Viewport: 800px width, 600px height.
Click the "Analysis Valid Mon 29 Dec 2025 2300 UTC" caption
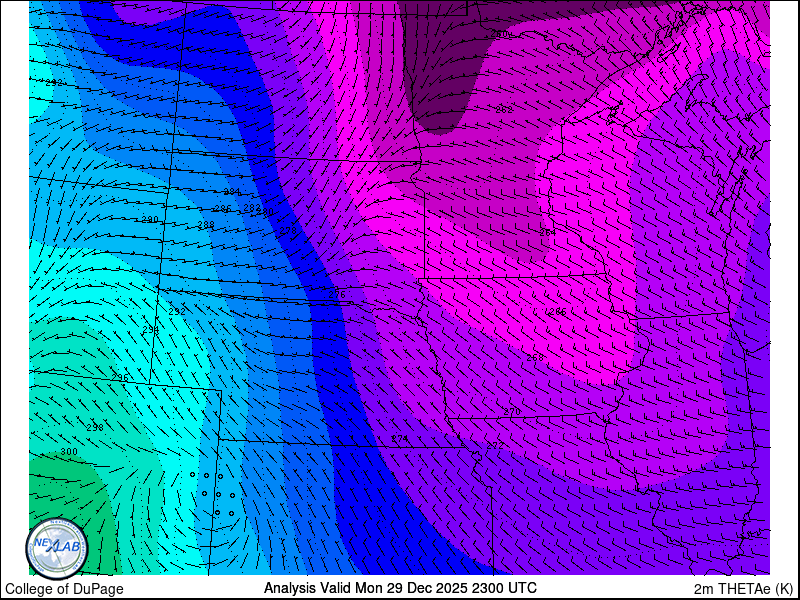click(400, 587)
